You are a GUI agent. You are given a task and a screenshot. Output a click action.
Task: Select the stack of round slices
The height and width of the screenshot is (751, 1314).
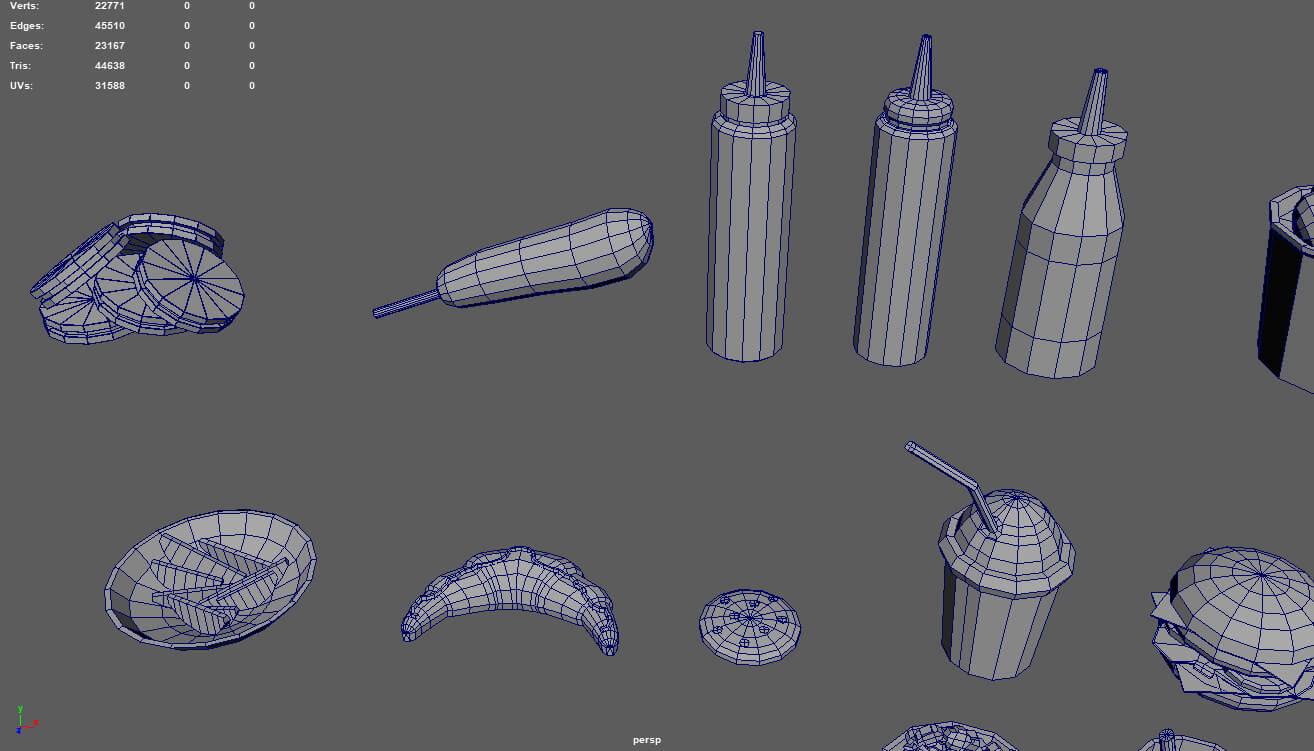[140, 280]
